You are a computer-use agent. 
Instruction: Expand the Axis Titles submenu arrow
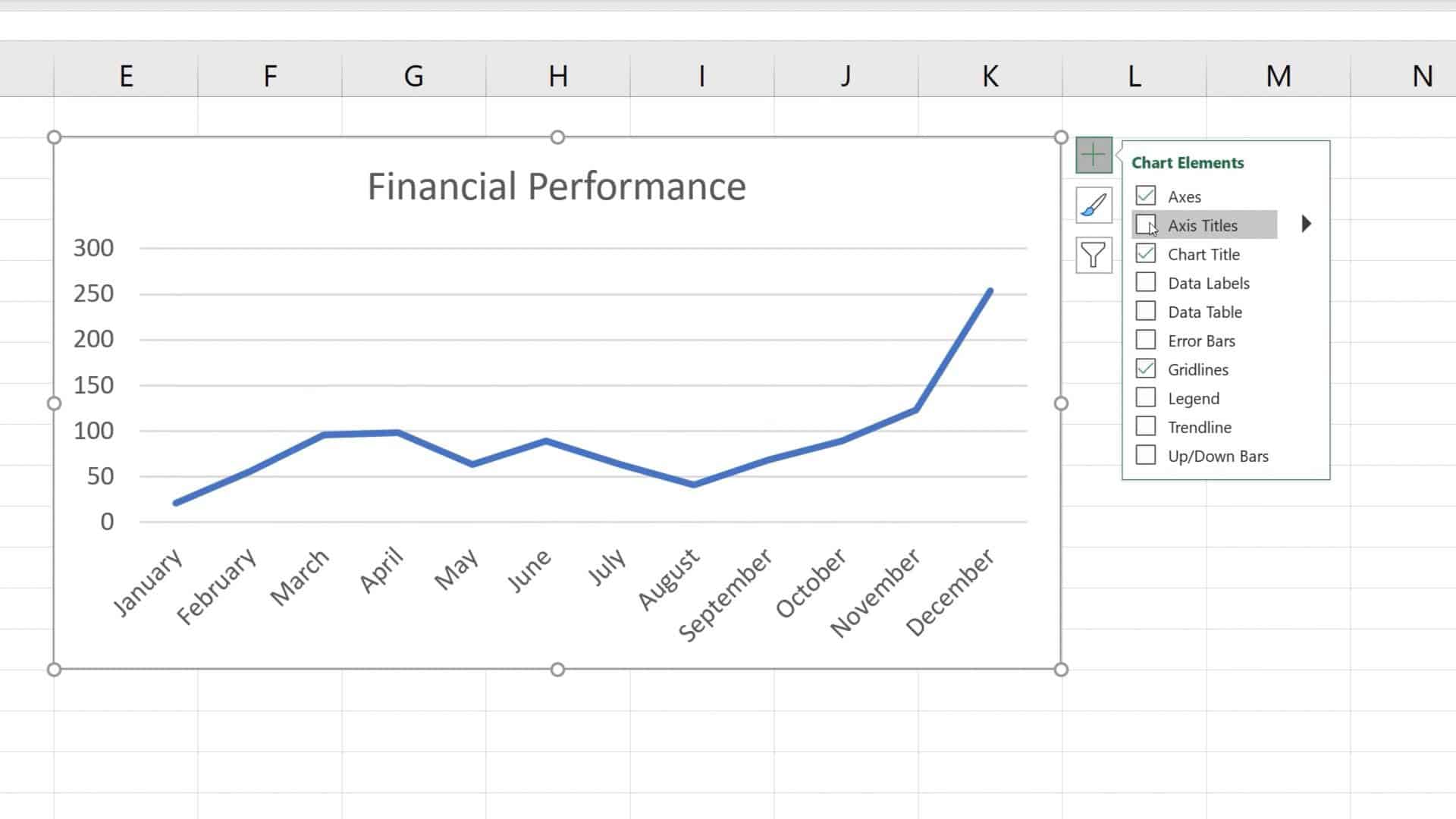[1307, 224]
